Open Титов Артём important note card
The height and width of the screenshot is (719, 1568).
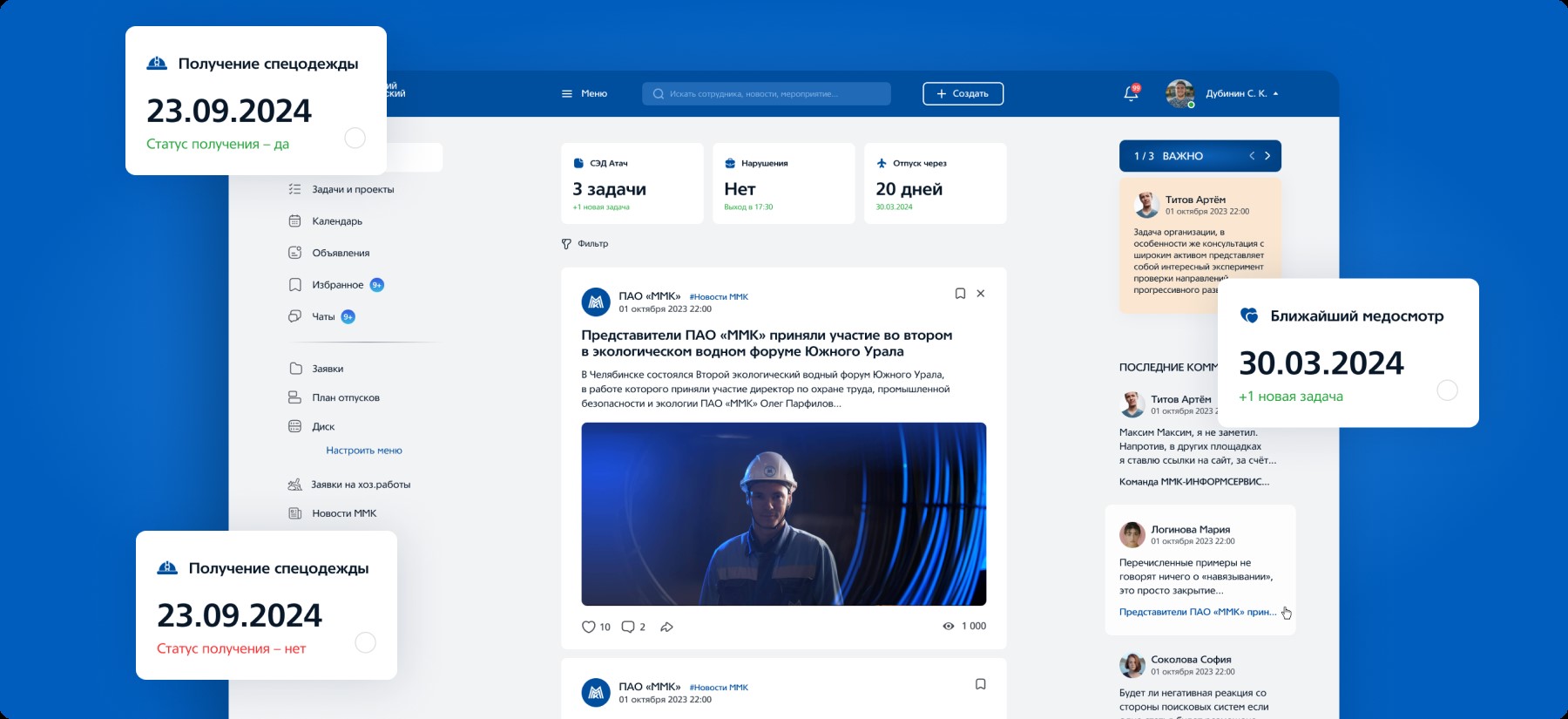[1200, 246]
